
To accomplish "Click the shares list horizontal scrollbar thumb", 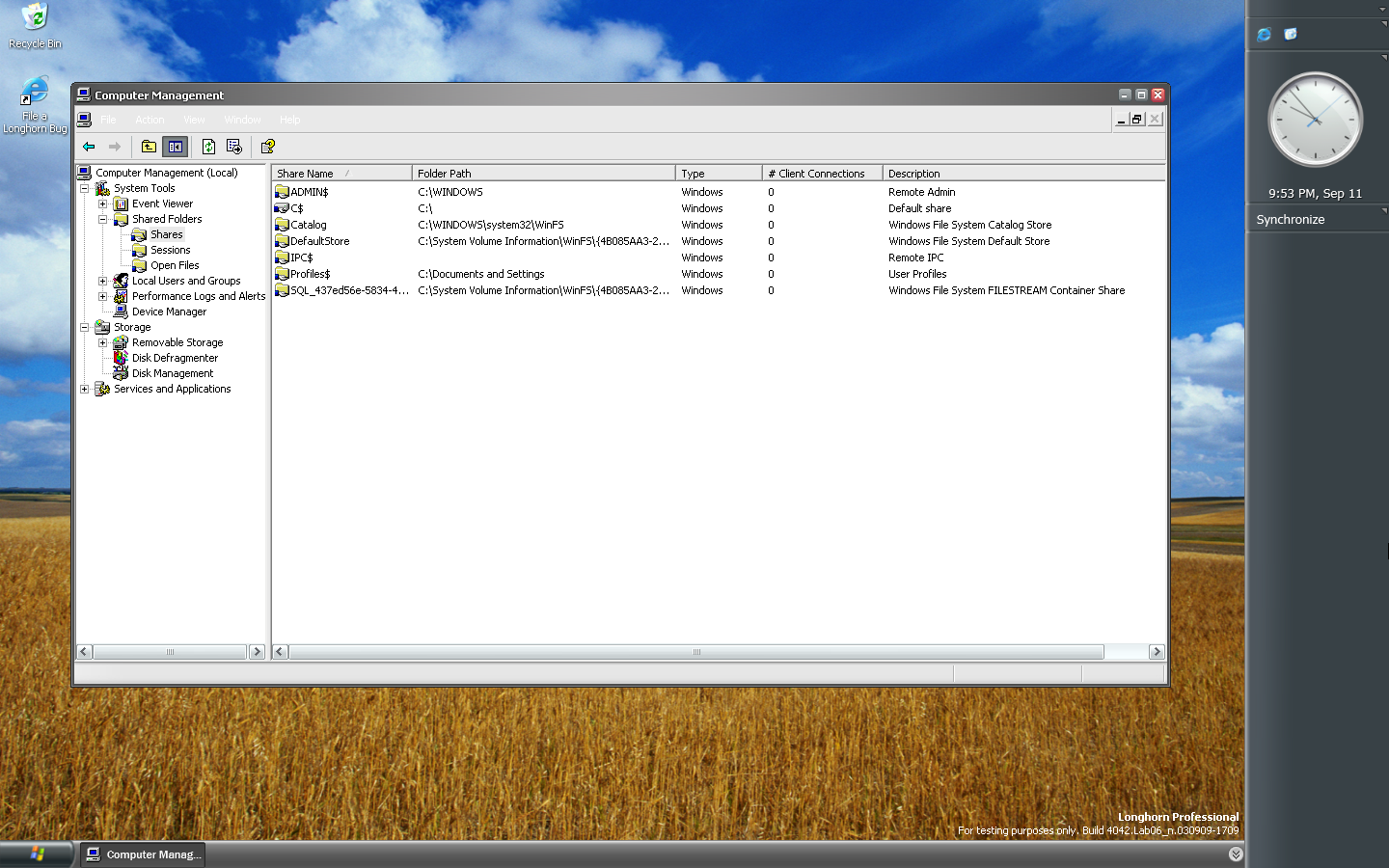I will click(696, 652).
